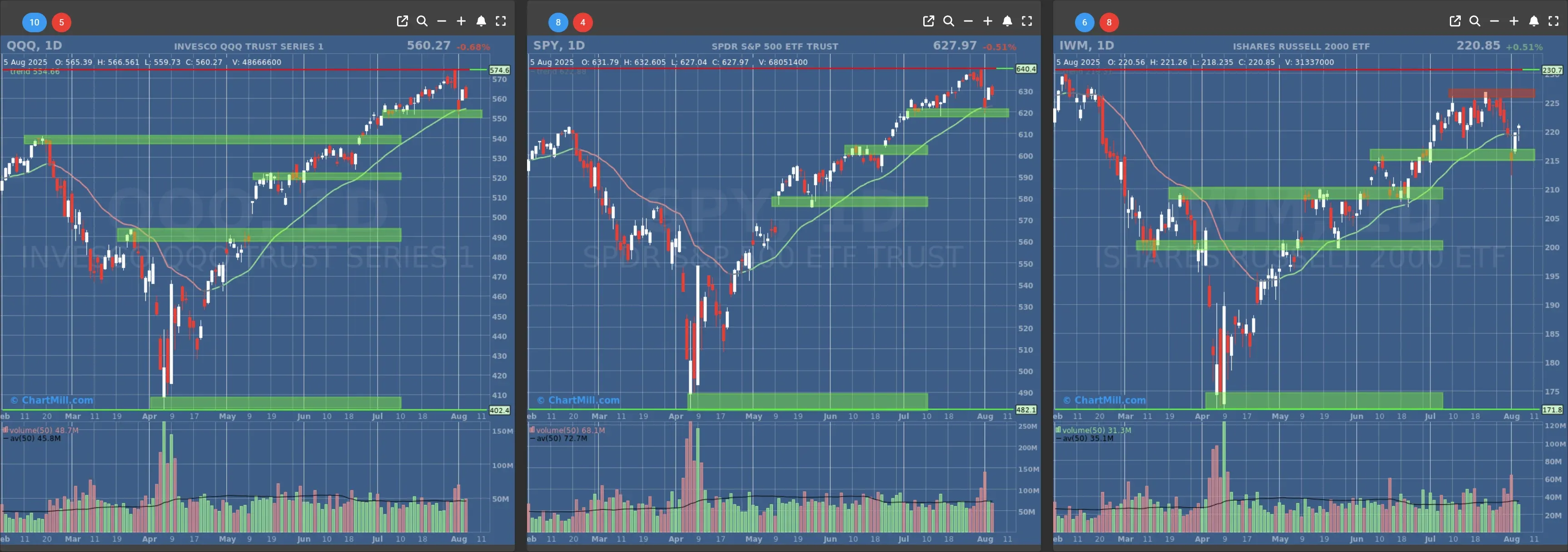This screenshot has height=552, width=1568.
Task: Expand the QQQ chart to fullscreen
Action: [x=500, y=21]
